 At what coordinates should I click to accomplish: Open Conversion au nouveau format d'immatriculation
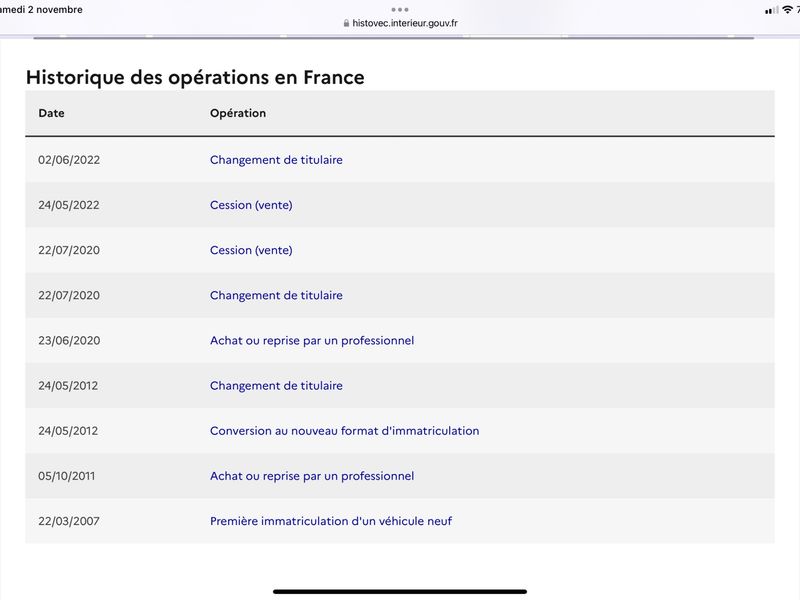coord(344,431)
